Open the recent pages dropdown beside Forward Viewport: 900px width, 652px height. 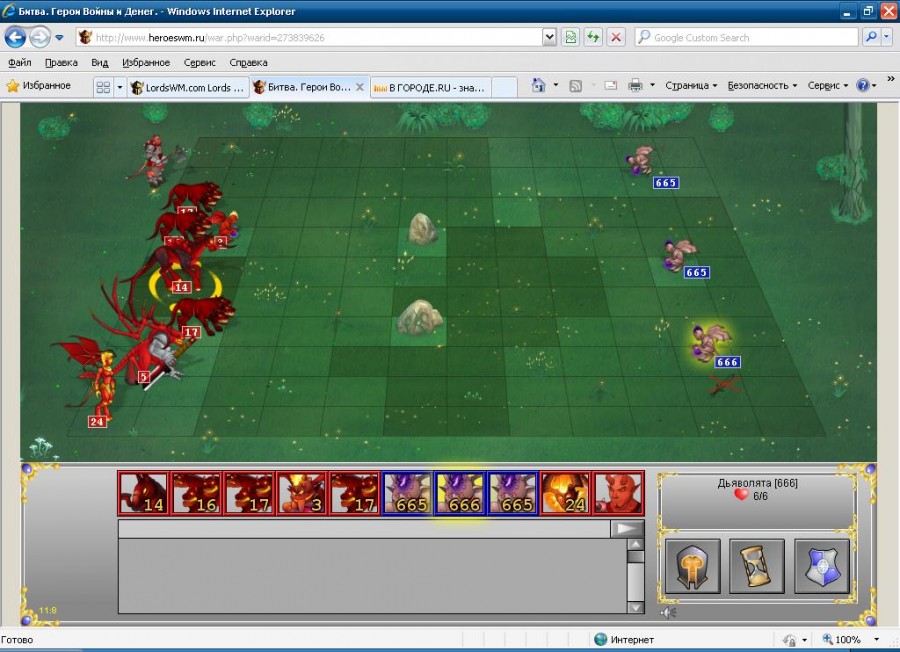[x=59, y=38]
